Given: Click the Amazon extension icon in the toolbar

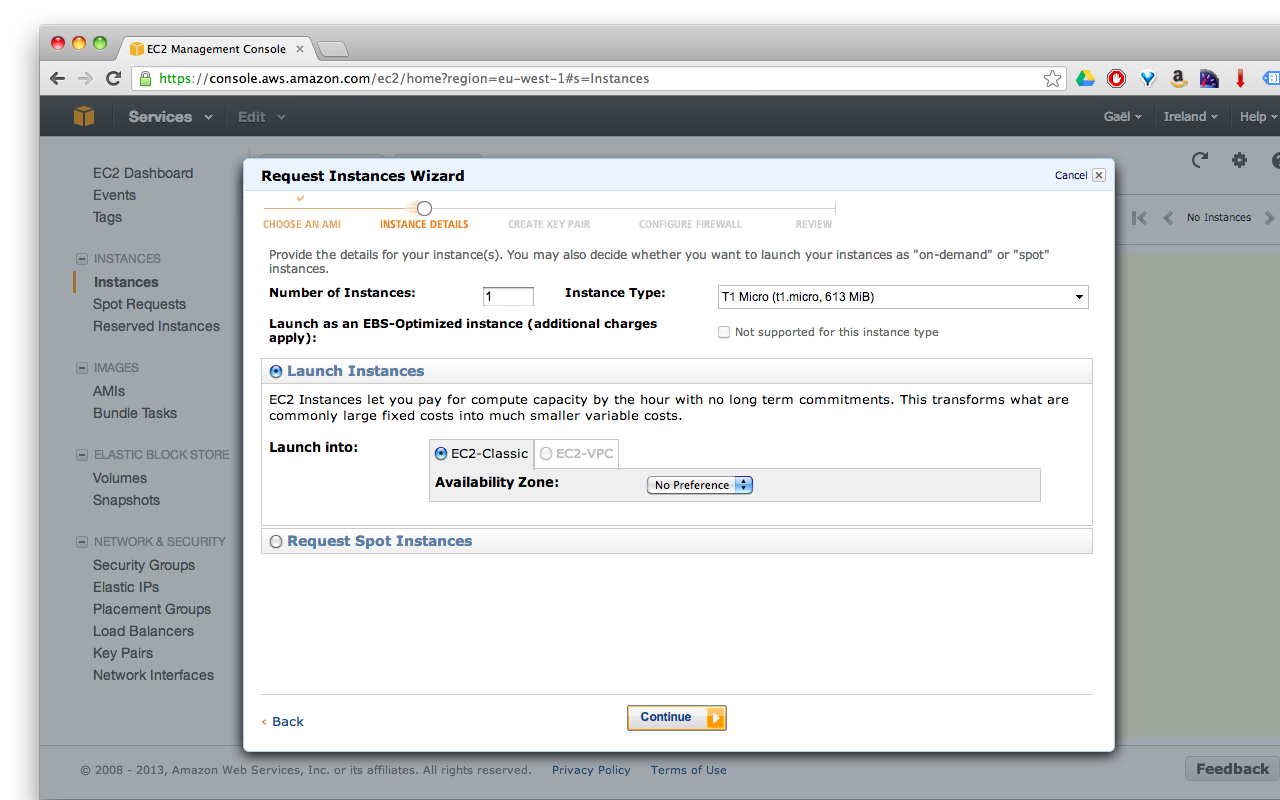Looking at the screenshot, I should click(1178, 77).
